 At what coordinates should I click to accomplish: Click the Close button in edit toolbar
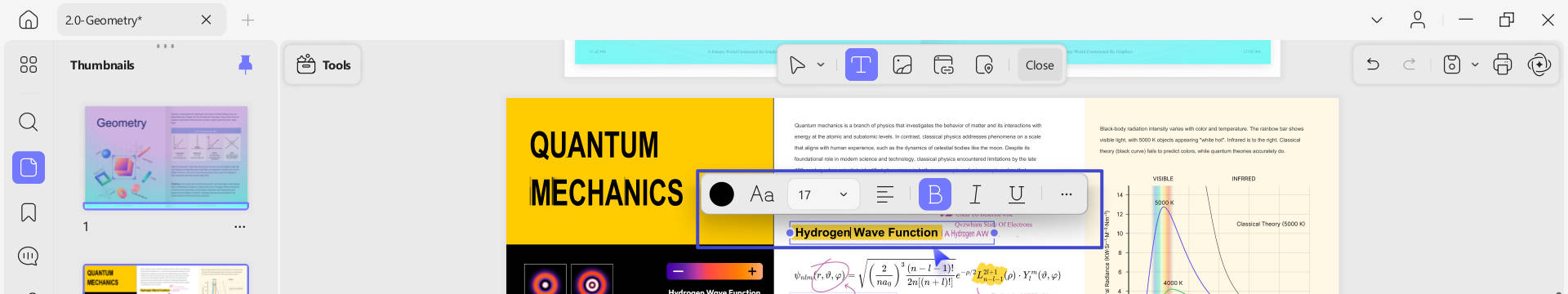pos(1040,65)
